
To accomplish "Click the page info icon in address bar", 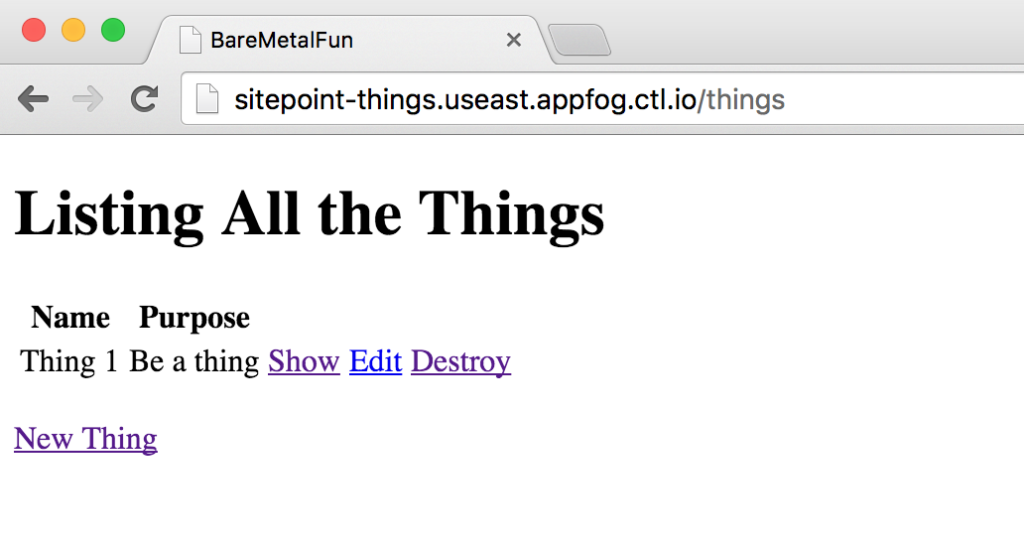I will click(x=207, y=100).
